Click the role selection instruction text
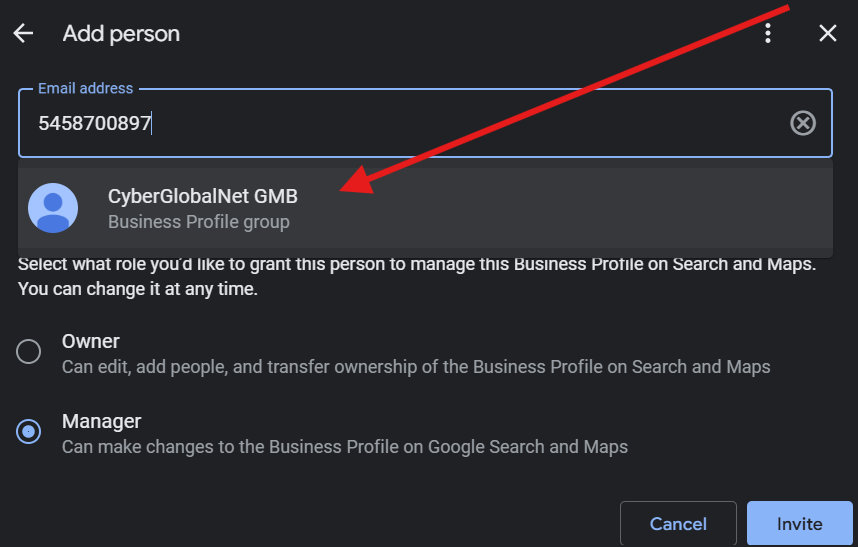This screenshot has width=858, height=547. pos(417,277)
